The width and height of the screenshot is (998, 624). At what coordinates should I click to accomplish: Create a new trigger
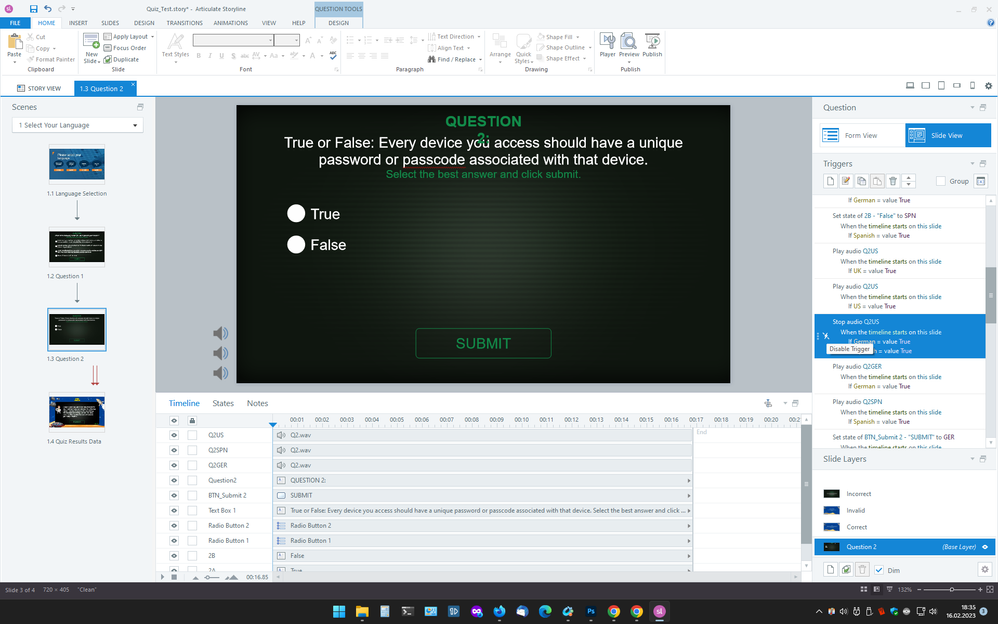tap(830, 181)
